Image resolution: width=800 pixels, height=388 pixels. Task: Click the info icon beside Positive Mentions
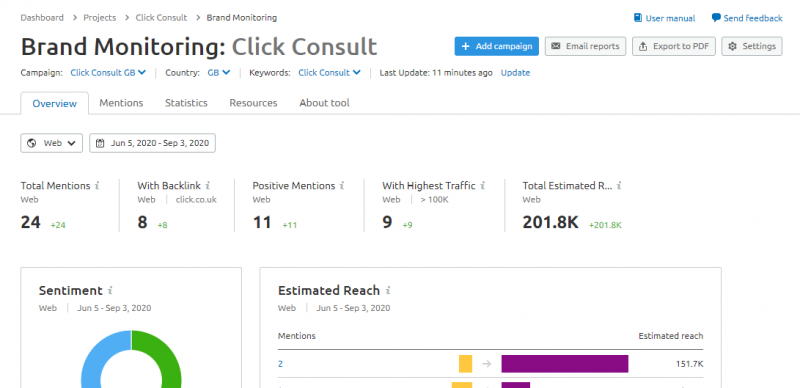point(342,186)
